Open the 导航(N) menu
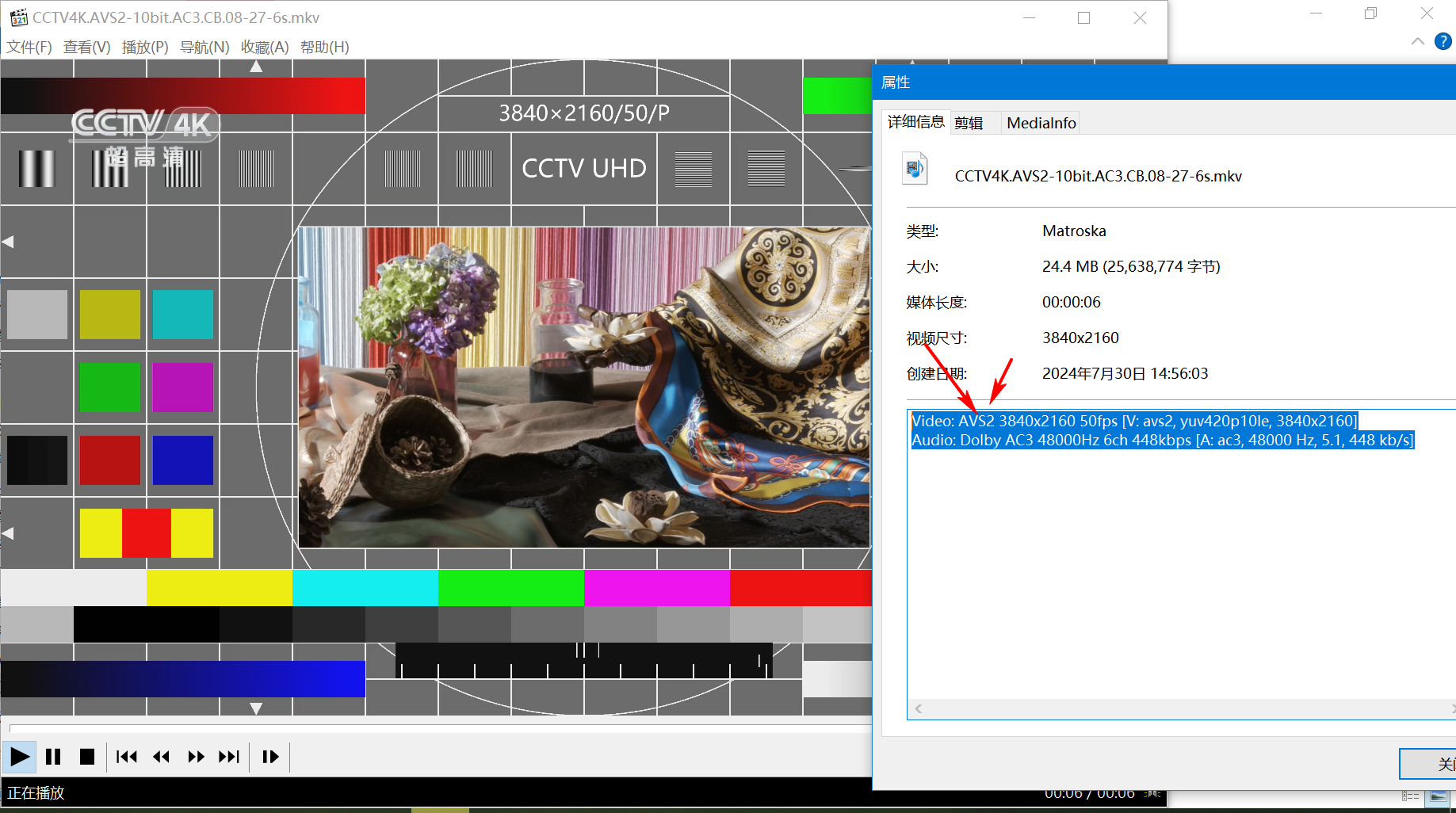 [204, 47]
